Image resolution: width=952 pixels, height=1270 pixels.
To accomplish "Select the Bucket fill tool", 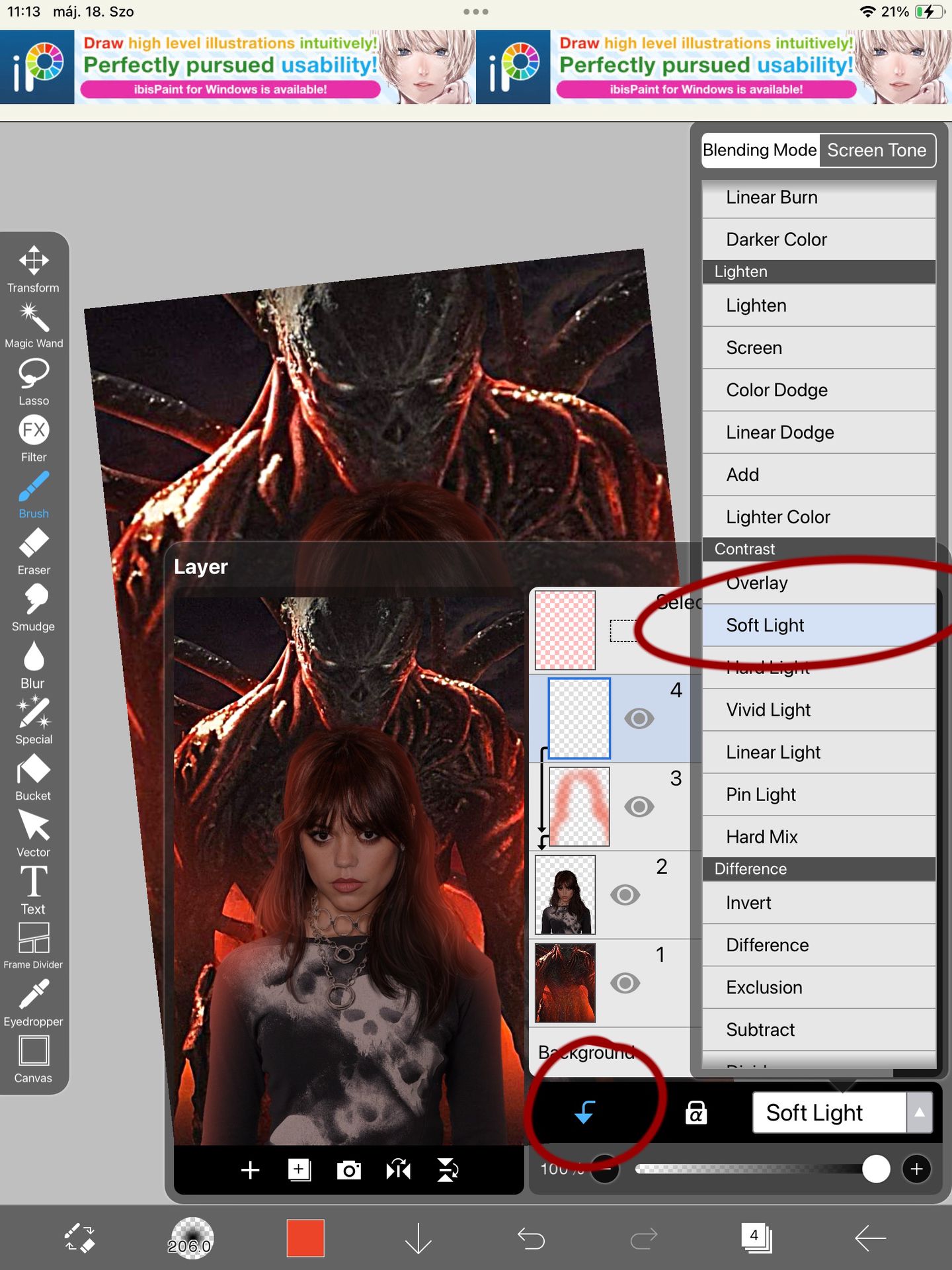I will 34,777.
